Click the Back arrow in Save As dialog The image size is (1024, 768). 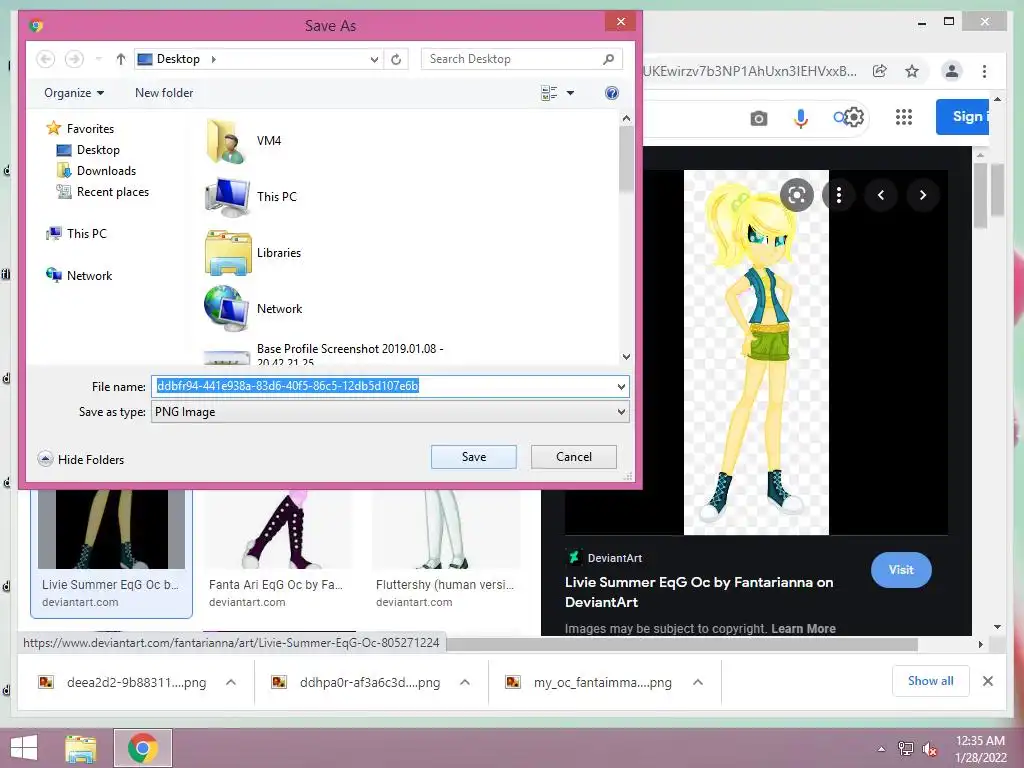(x=45, y=59)
